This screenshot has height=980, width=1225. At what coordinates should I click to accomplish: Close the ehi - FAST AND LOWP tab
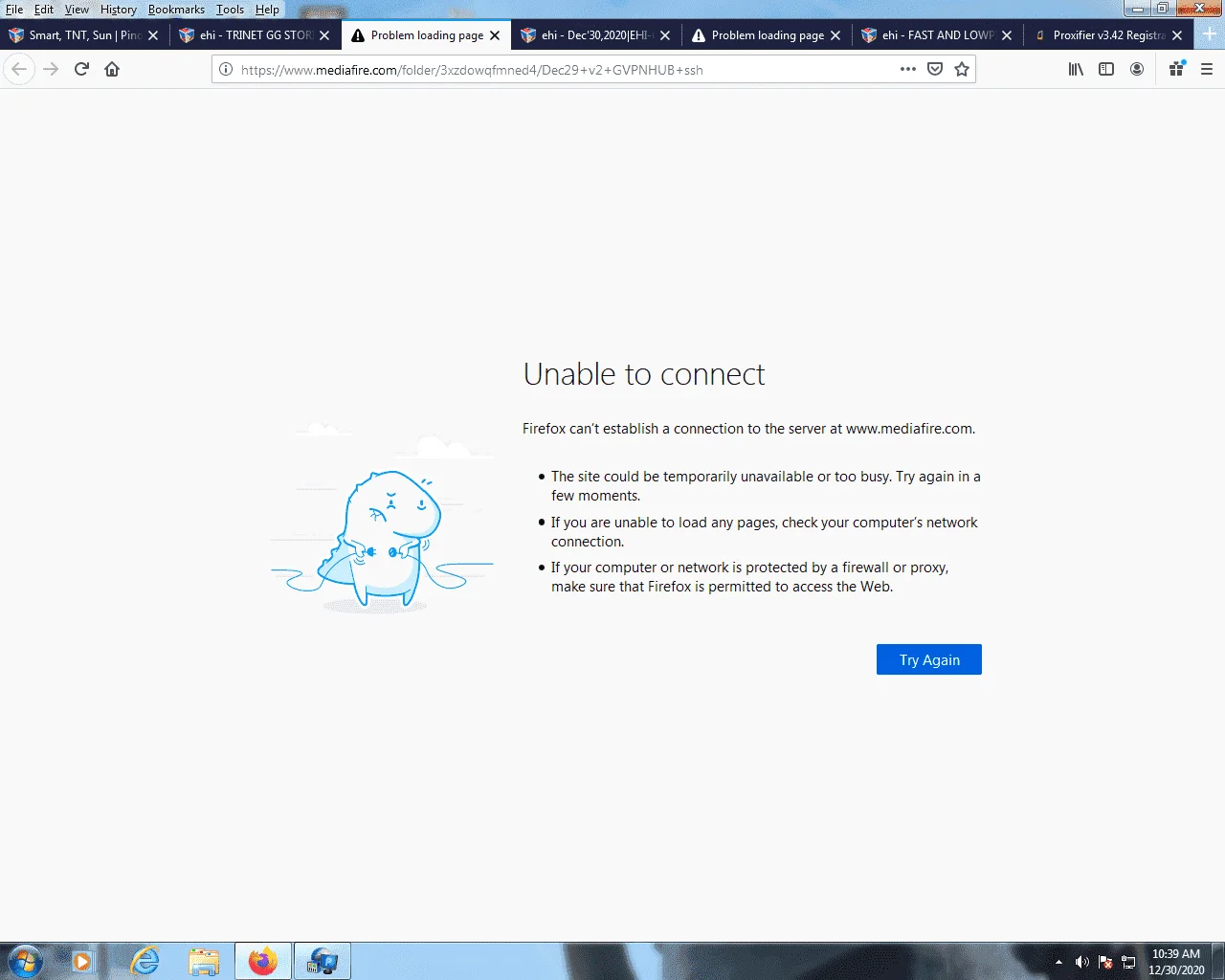tap(1007, 35)
